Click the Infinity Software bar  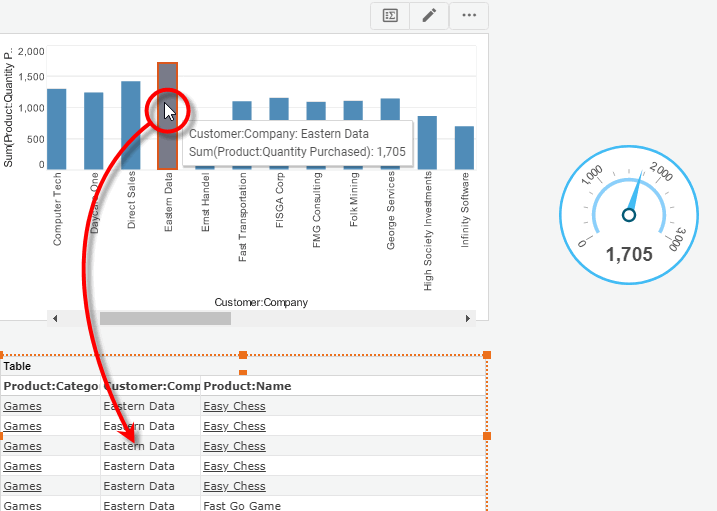(464, 147)
